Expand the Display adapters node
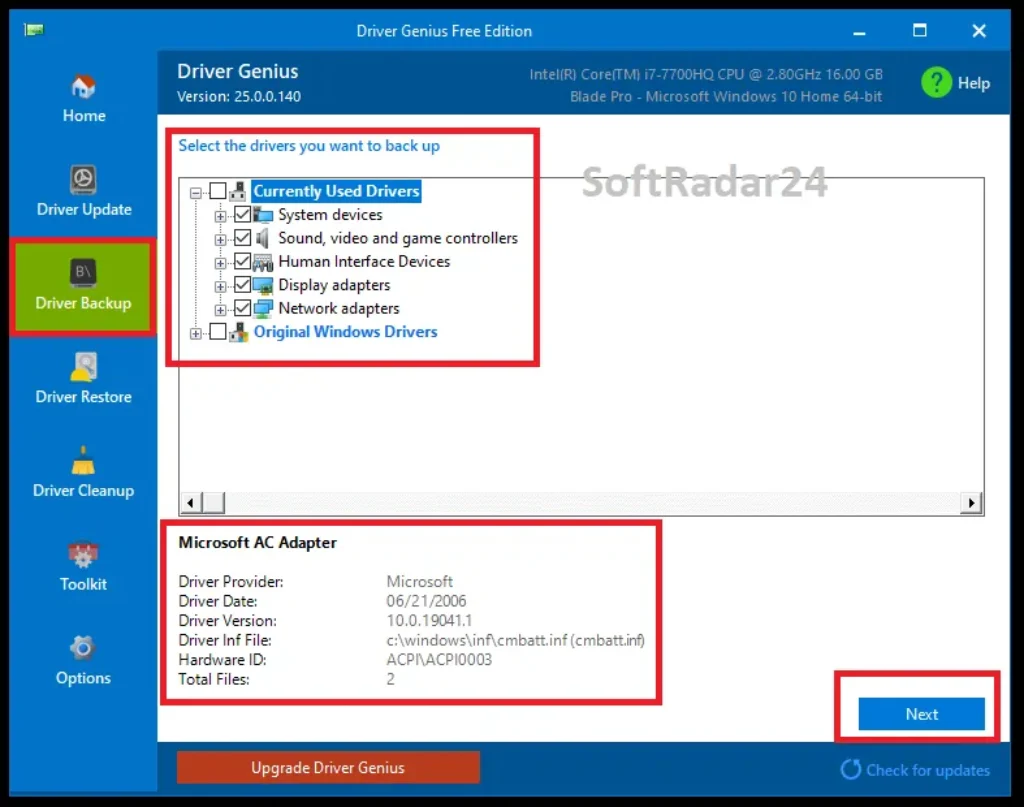This screenshot has width=1024, height=807. coord(220,287)
